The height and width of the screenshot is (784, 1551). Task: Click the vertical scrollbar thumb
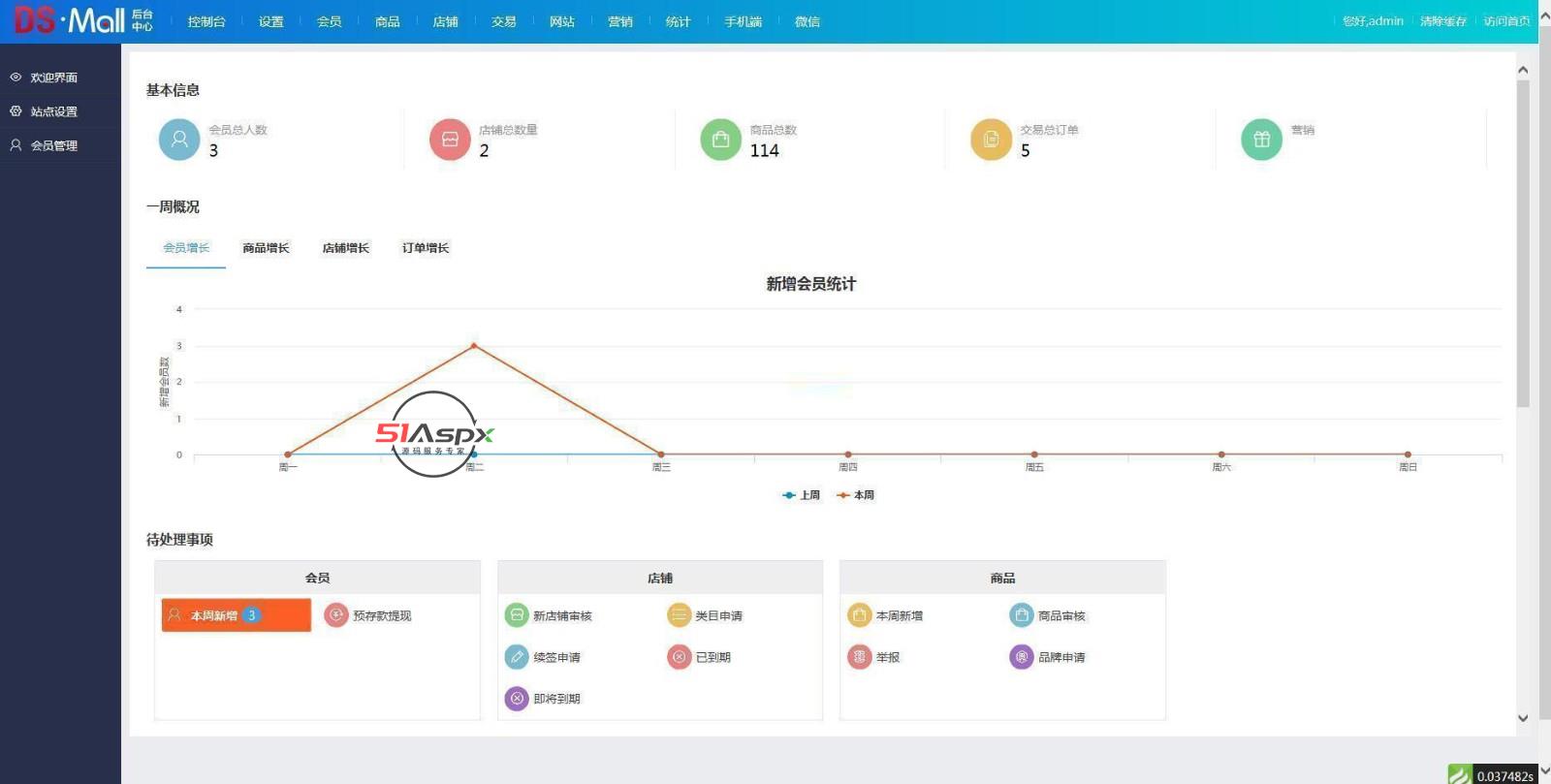click(x=1523, y=243)
